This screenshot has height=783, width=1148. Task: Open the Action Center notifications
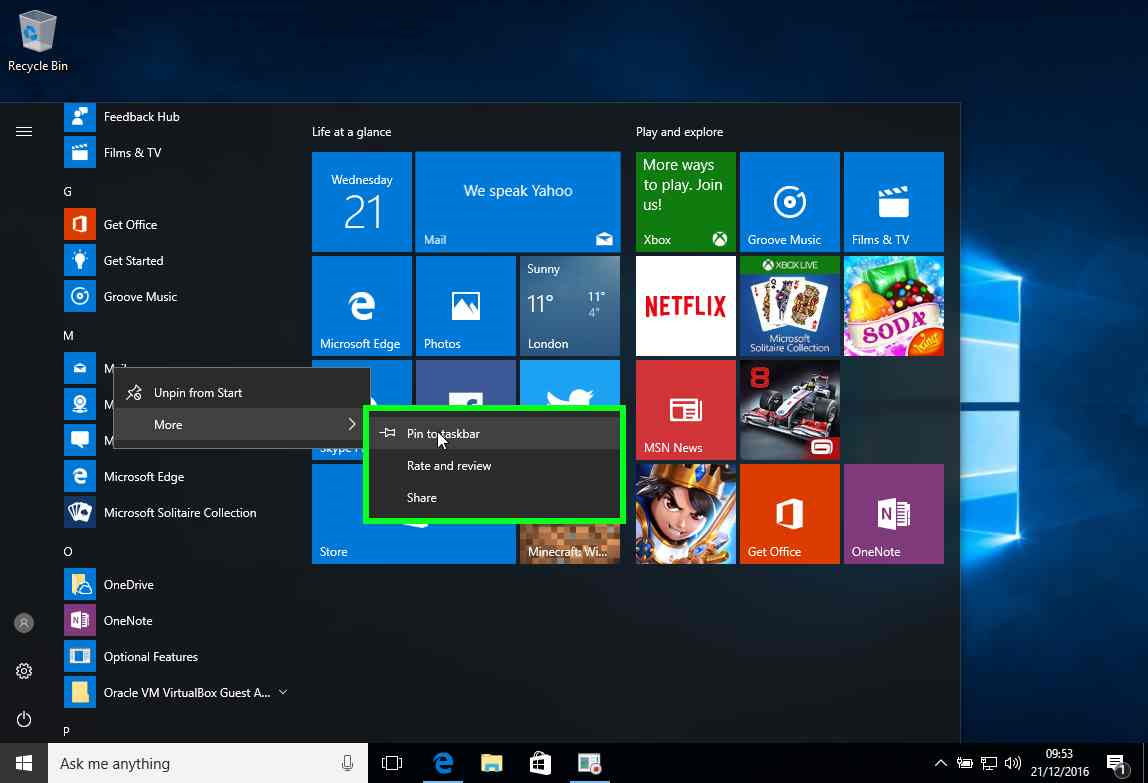[x=1116, y=764]
